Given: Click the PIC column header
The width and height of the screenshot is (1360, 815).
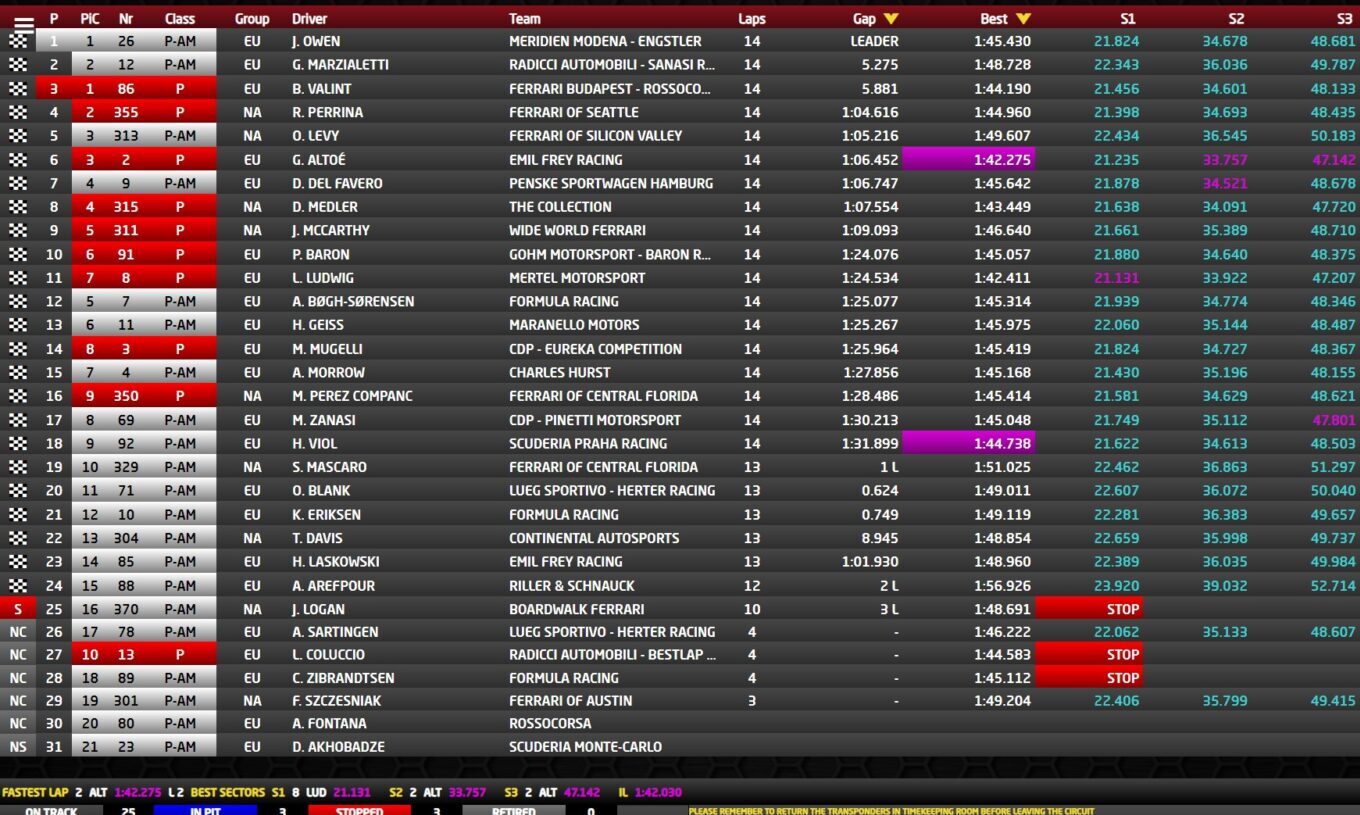Looking at the screenshot, I should 89,19.
